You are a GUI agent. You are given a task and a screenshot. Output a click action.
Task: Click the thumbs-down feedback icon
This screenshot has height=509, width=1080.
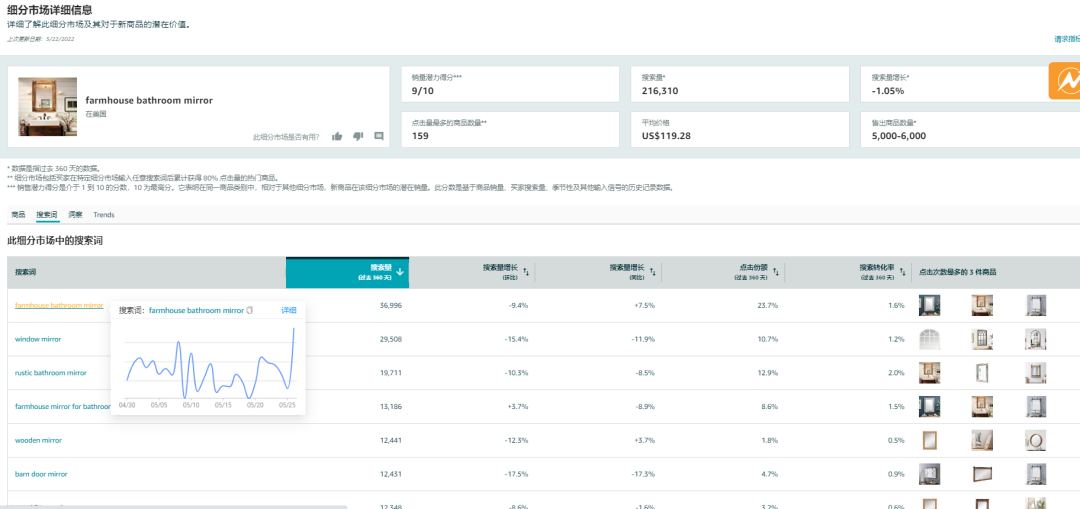tap(358, 137)
